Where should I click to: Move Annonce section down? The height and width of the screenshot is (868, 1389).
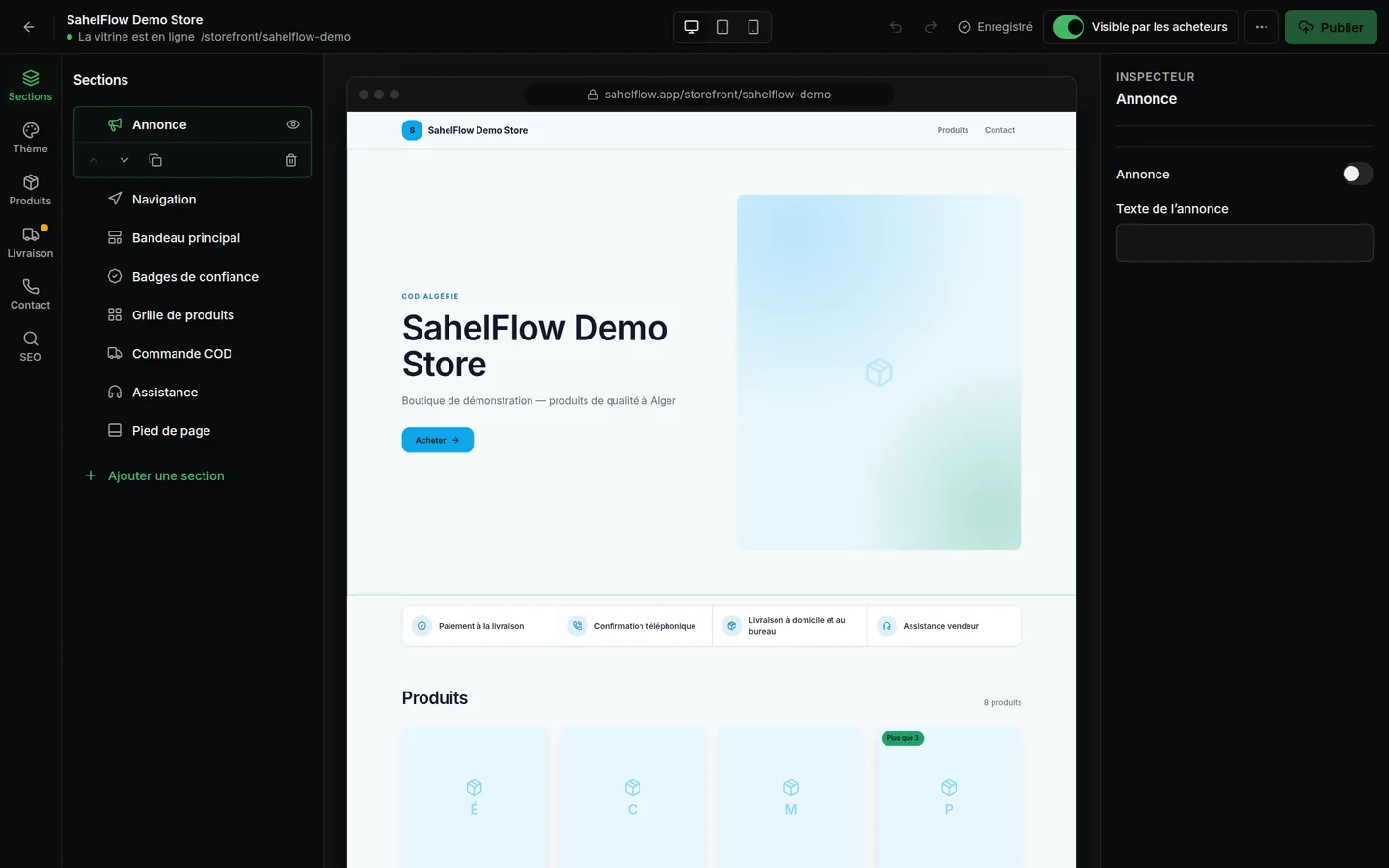click(x=124, y=160)
